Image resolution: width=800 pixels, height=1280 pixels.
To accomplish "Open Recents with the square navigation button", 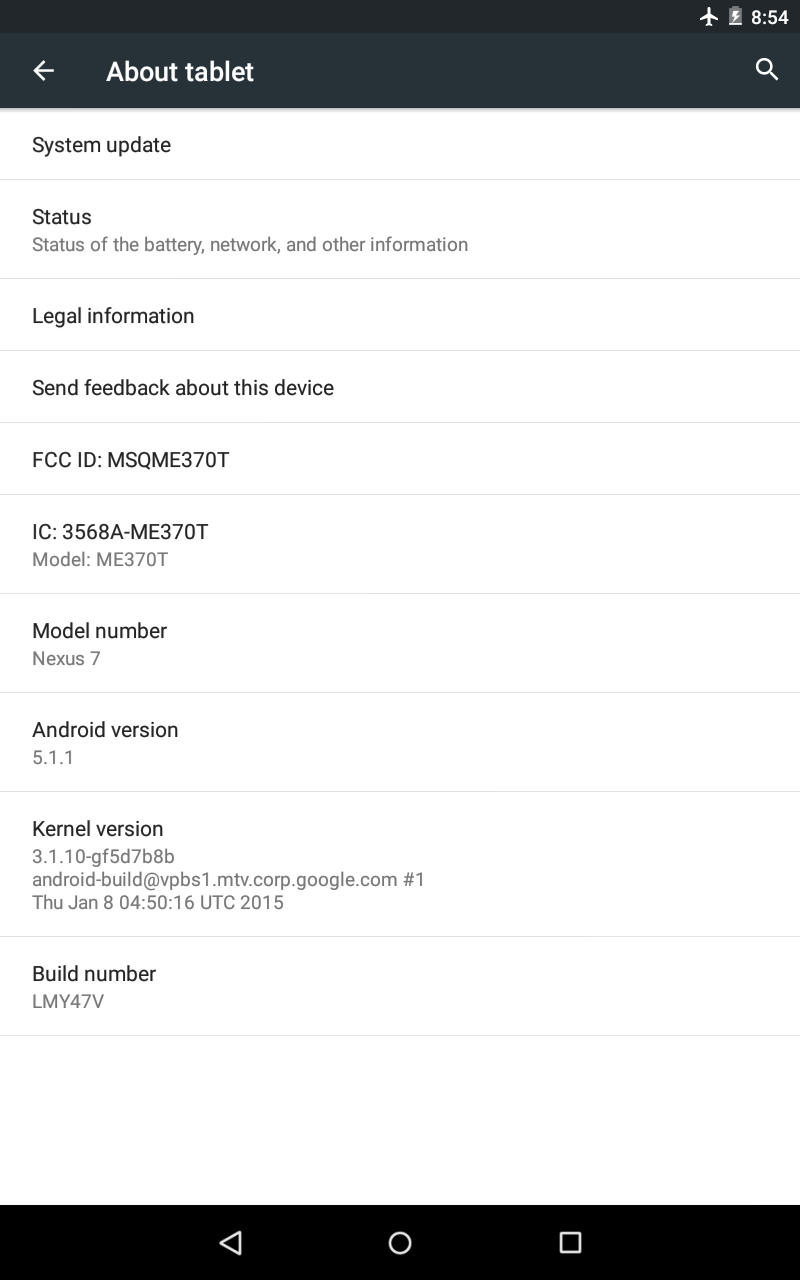I will (x=569, y=1242).
